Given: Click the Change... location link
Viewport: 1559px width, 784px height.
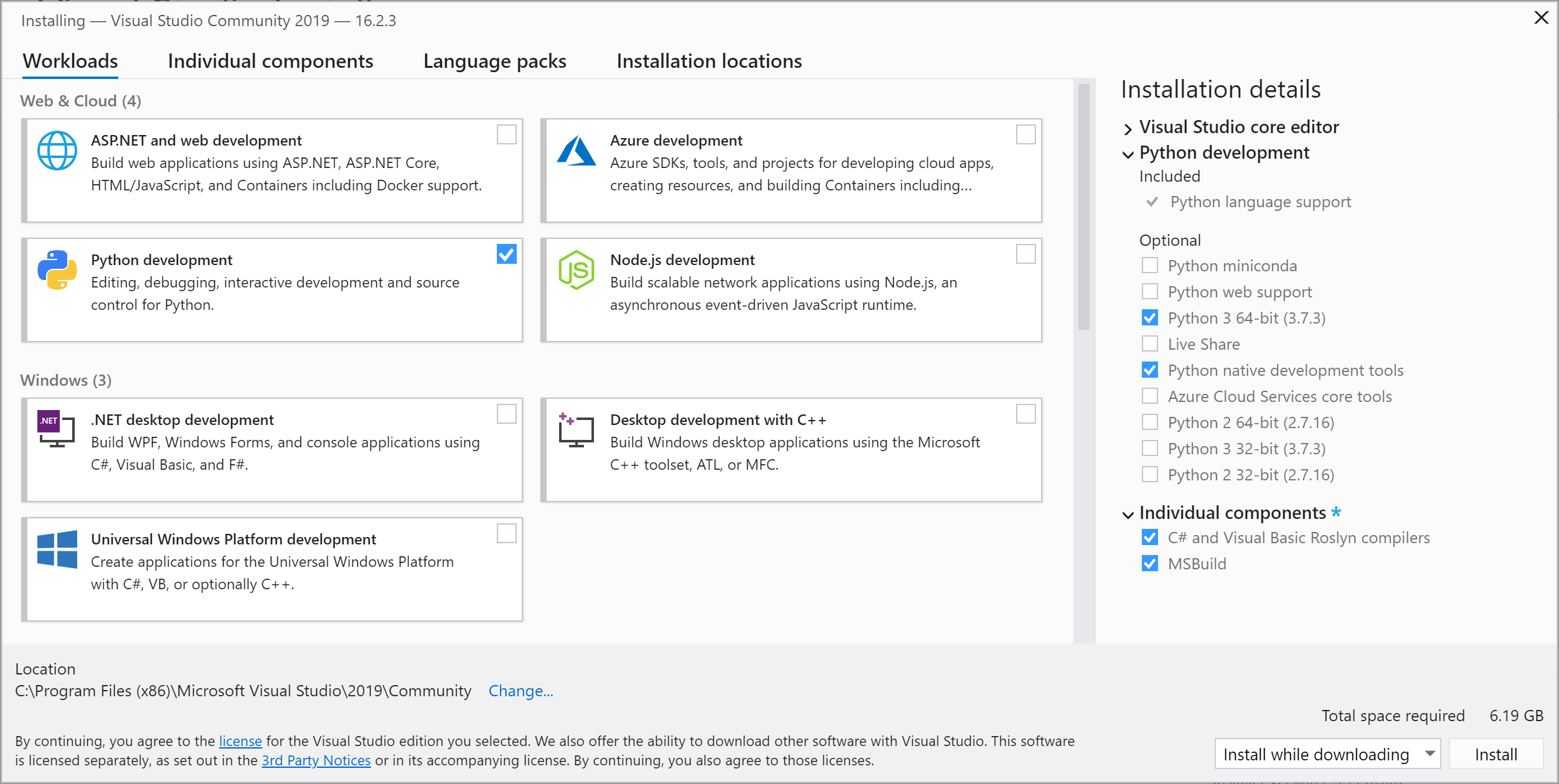Looking at the screenshot, I should pyautogui.click(x=520, y=691).
